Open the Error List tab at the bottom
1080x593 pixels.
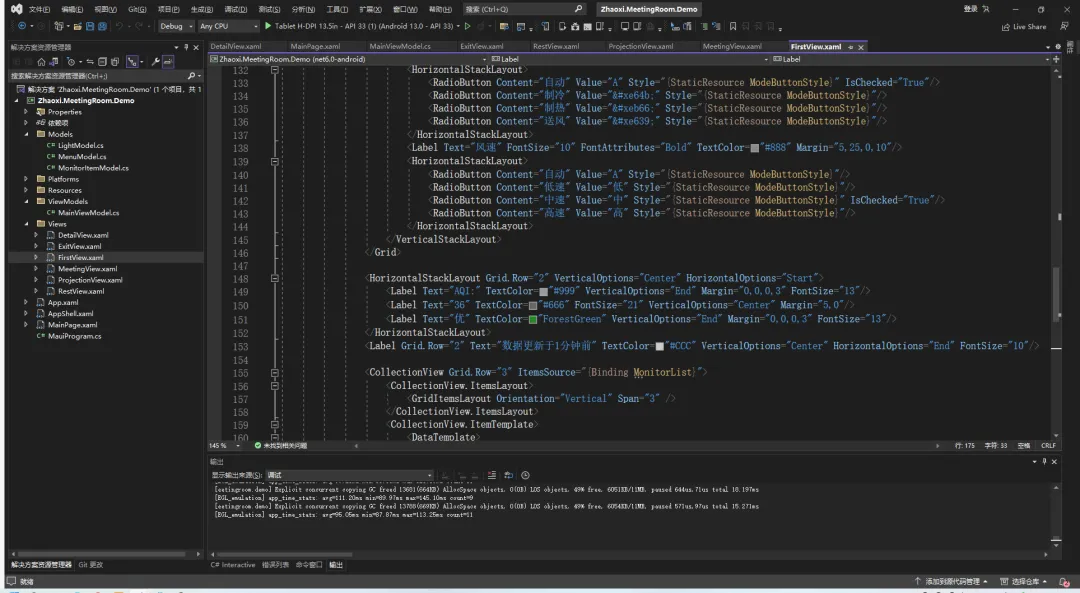click(x=275, y=565)
